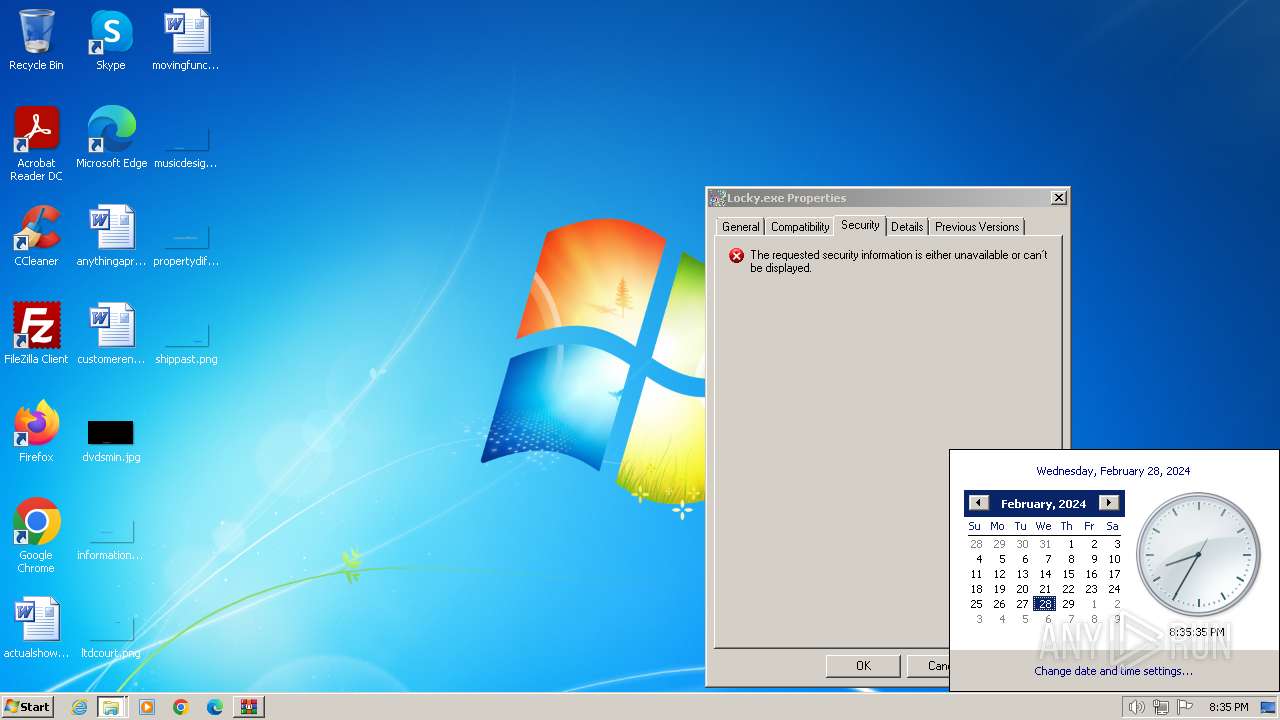Click the February, 2024 calendar header

pyautogui.click(x=1043, y=504)
